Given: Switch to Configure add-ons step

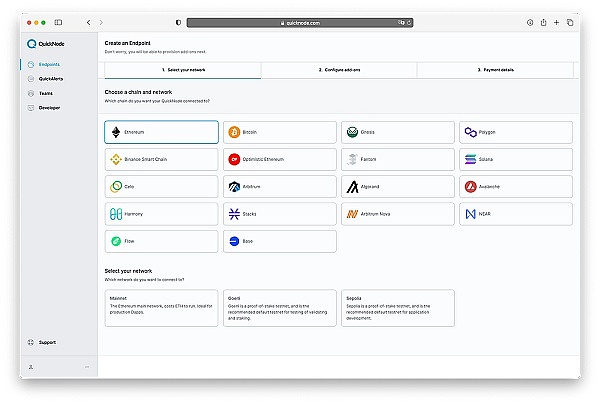Looking at the screenshot, I should tap(339, 70).
